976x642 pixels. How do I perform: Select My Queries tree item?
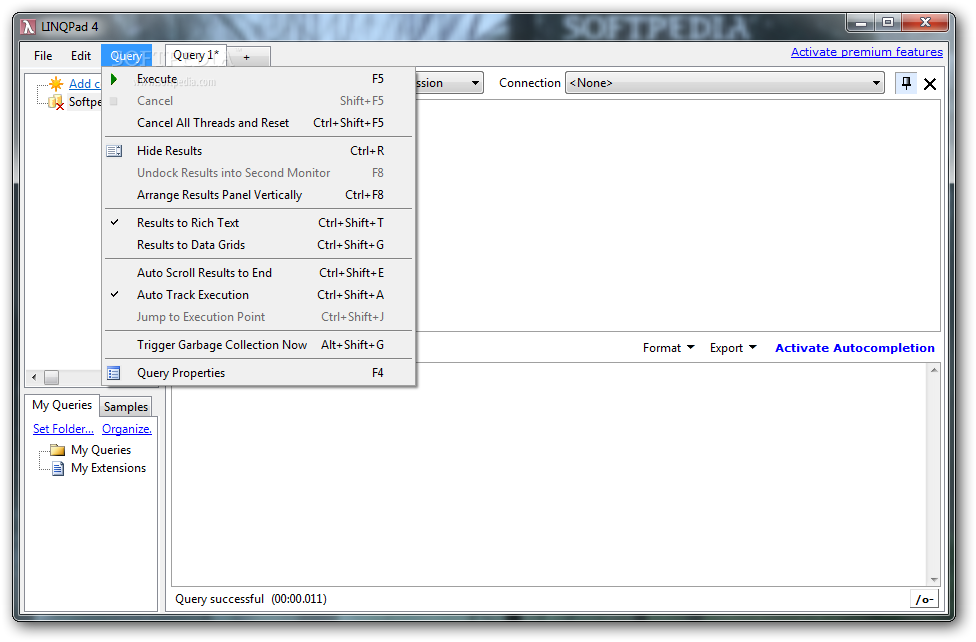101,450
